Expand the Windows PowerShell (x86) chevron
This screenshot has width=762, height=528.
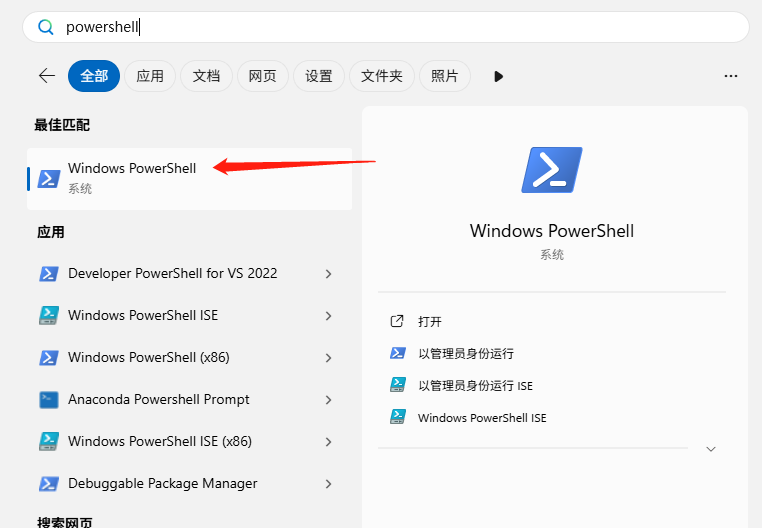[x=329, y=358]
